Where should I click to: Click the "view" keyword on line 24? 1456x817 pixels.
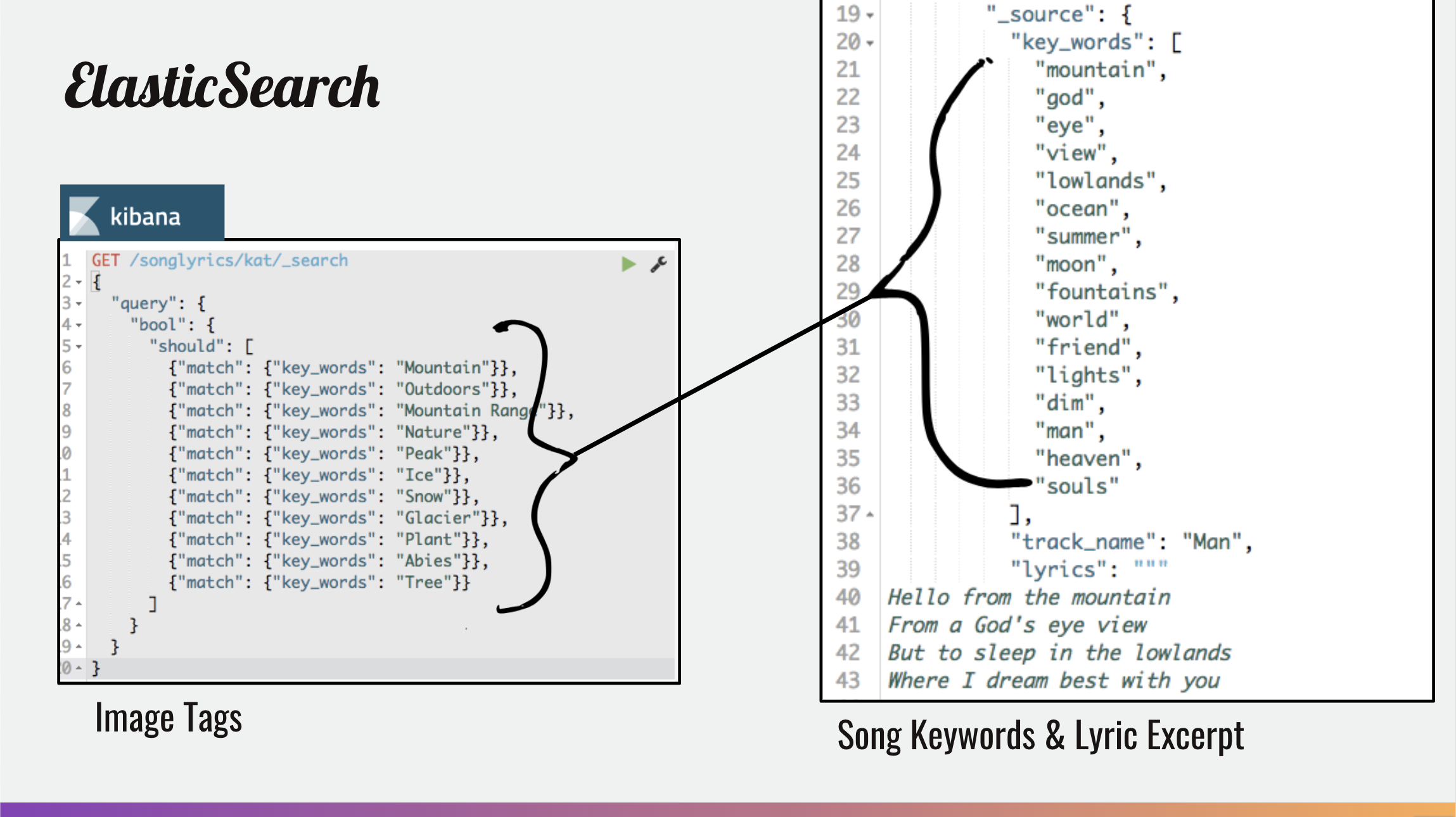click(x=1071, y=153)
